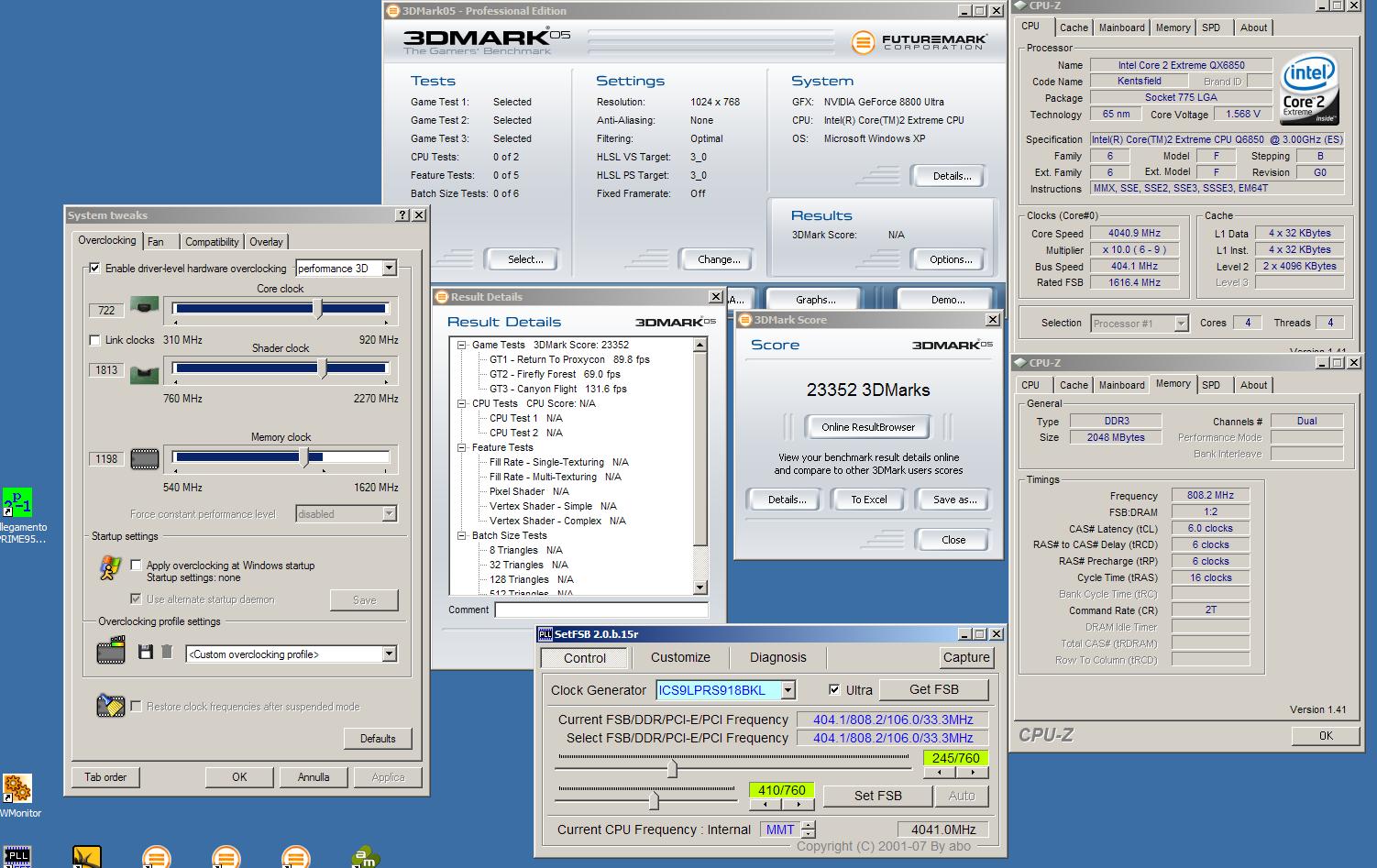Click the SetFSB title bar icon
This screenshot has height=868, width=1377.
545,634
